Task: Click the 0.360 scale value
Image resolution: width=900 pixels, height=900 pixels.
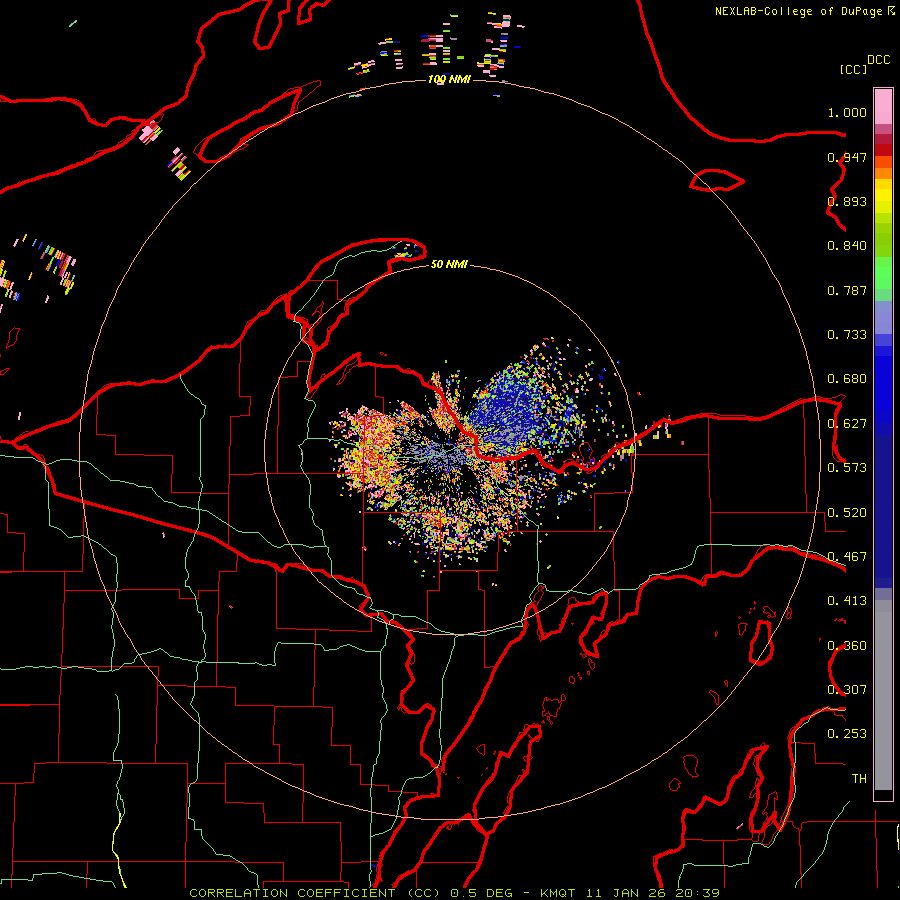Action: pos(847,646)
